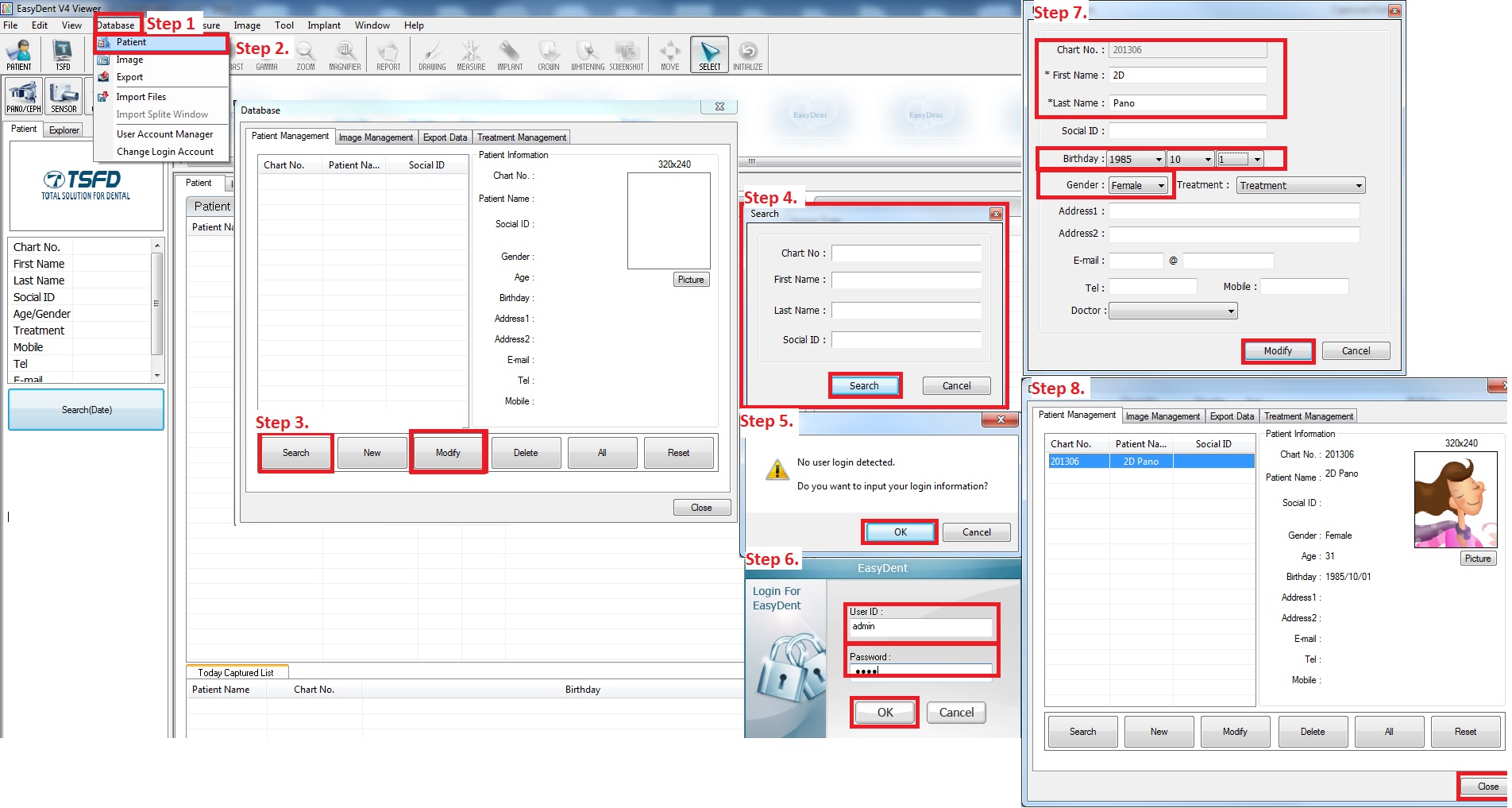Open the REPORT tool

[388, 55]
